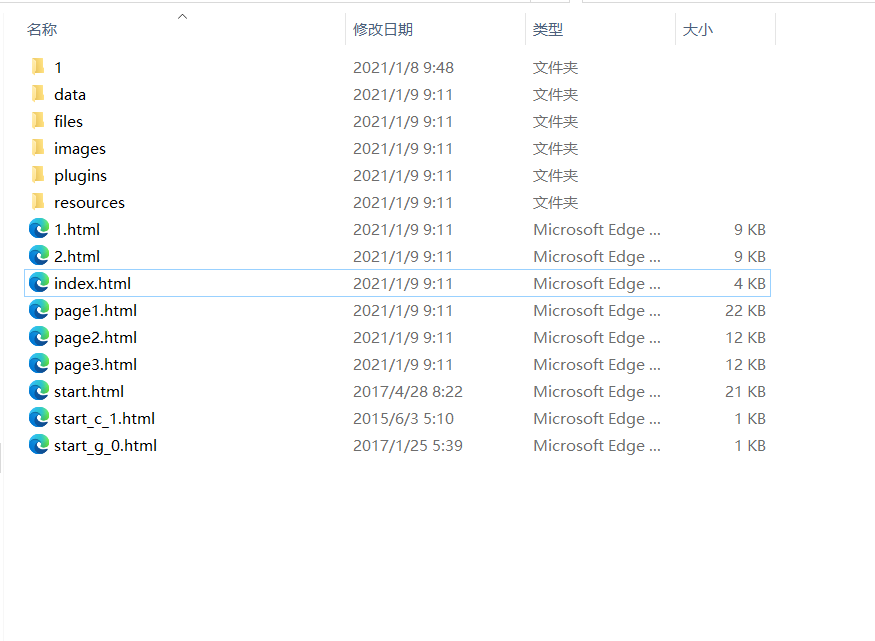The image size is (875, 641).
Task: Click the sort direction arrow above 名称
Action: [x=182, y=15]
